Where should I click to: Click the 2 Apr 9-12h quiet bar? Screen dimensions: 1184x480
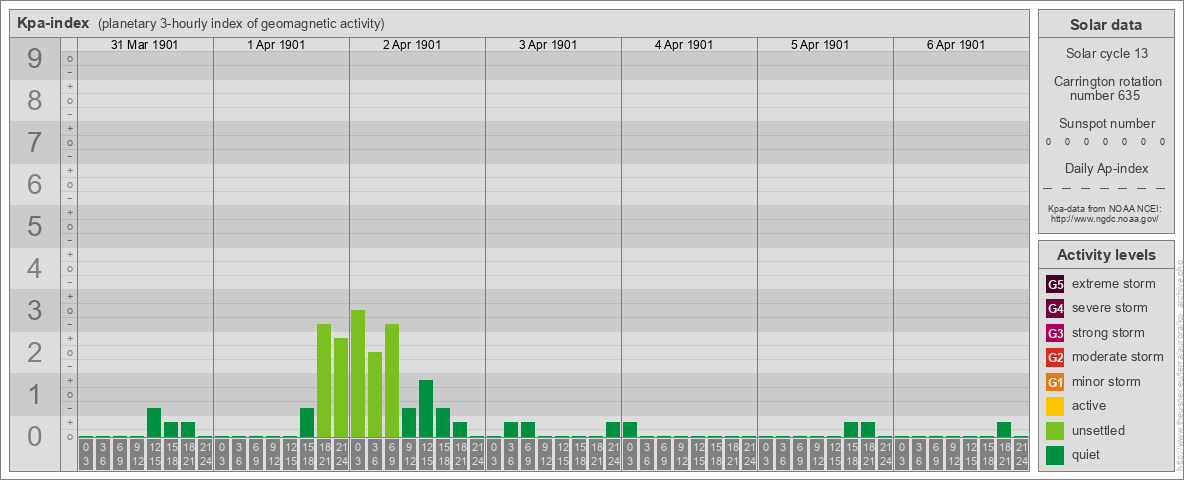tap(409, 423)
